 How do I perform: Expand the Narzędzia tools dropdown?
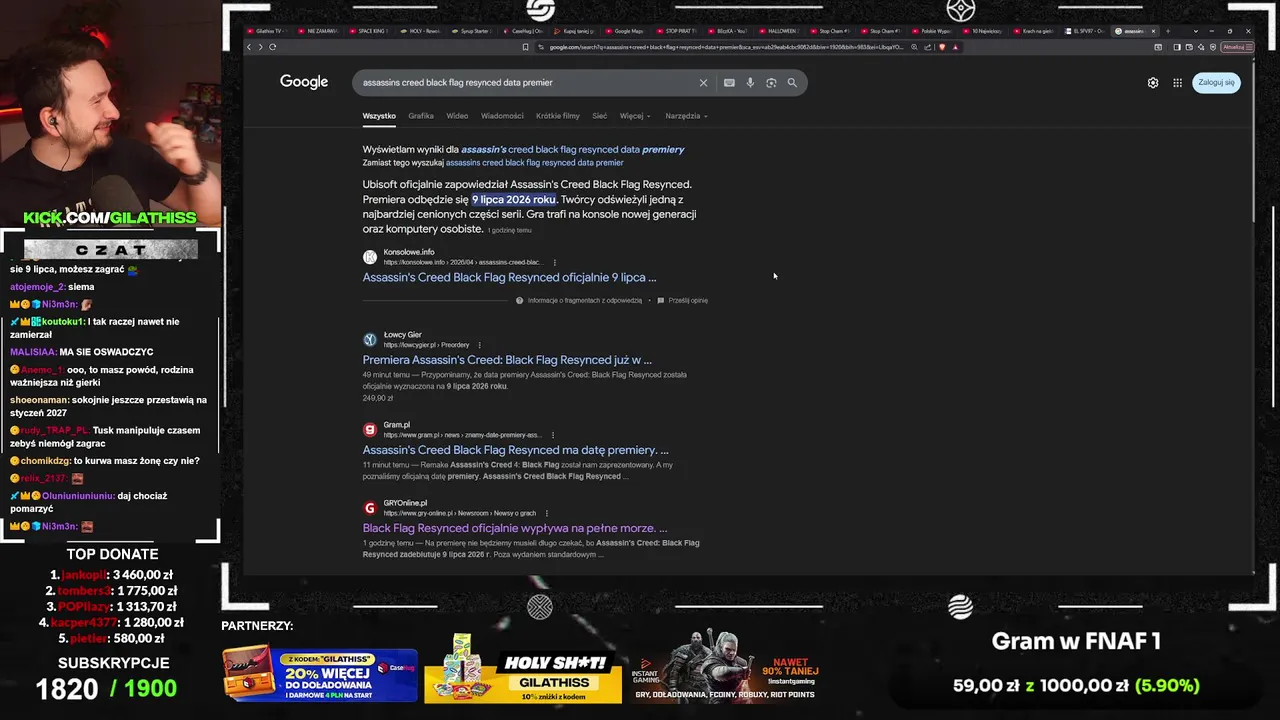(x=686, y=116)
